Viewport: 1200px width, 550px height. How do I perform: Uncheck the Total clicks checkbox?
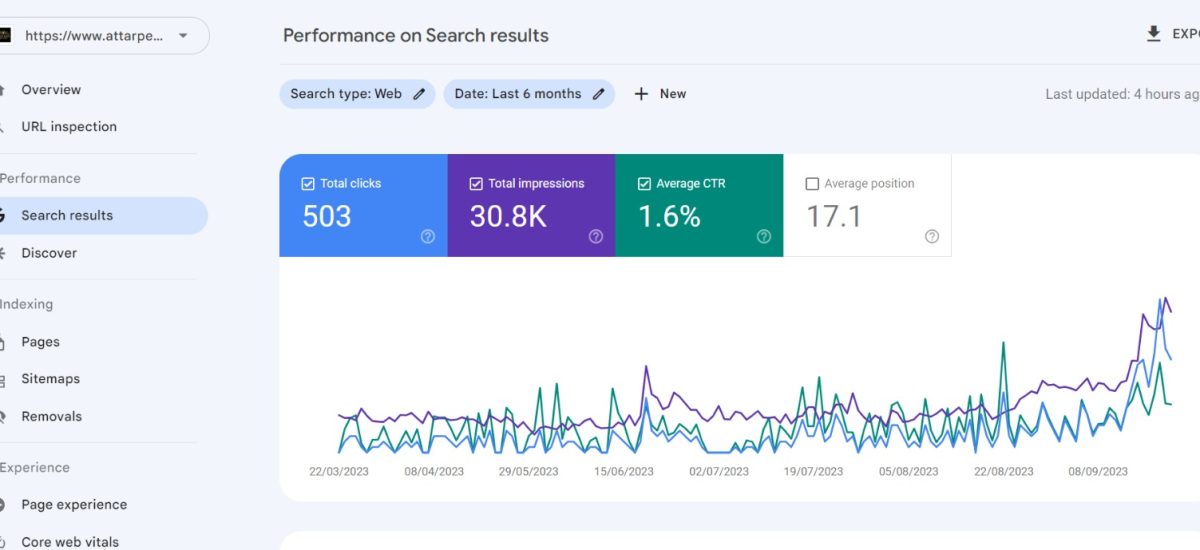click(308, 184)
